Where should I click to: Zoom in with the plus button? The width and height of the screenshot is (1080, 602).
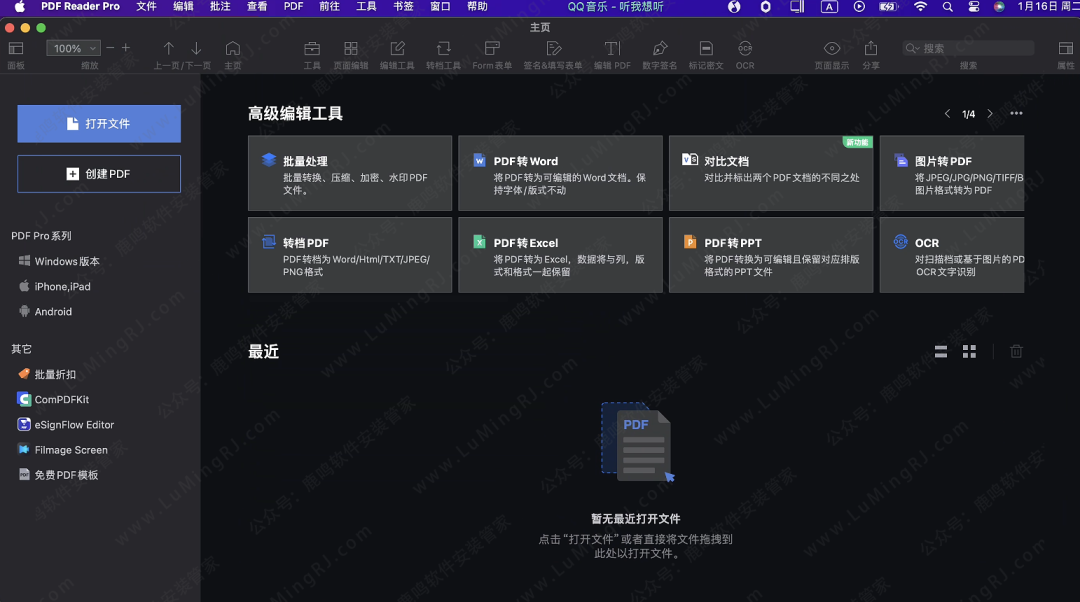point(125,48)
